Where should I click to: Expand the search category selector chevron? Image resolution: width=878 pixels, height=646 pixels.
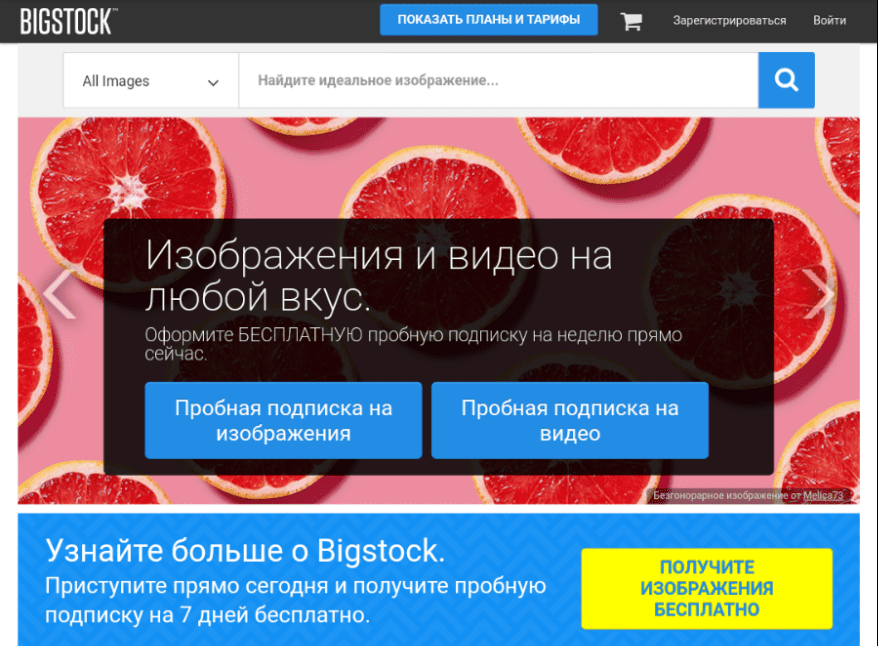[213, 81]
